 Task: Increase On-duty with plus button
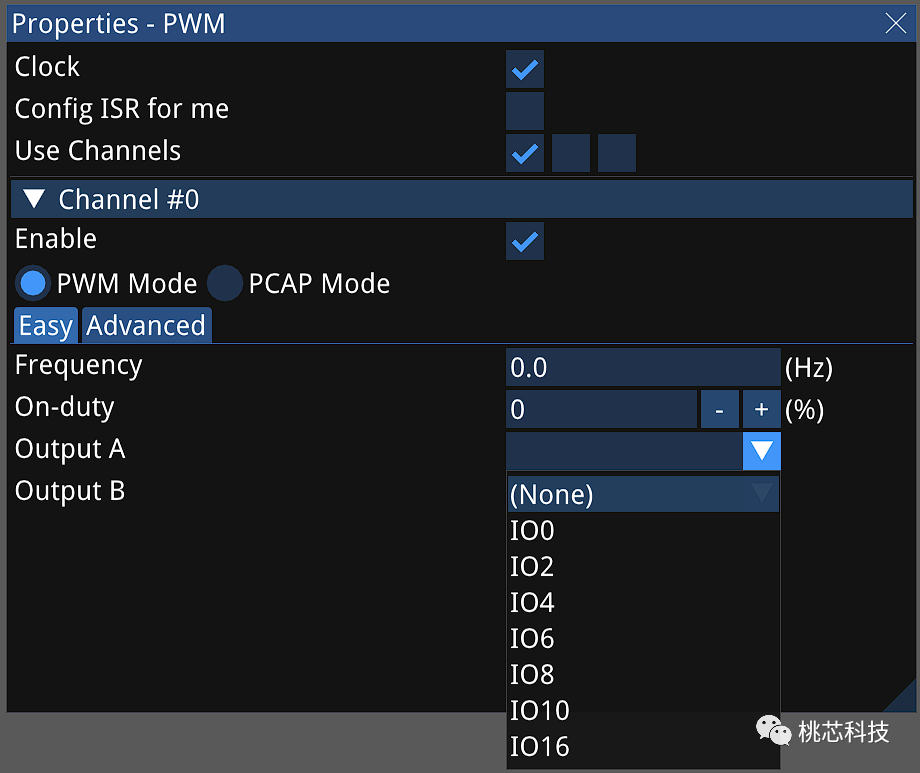coord(761,410)
